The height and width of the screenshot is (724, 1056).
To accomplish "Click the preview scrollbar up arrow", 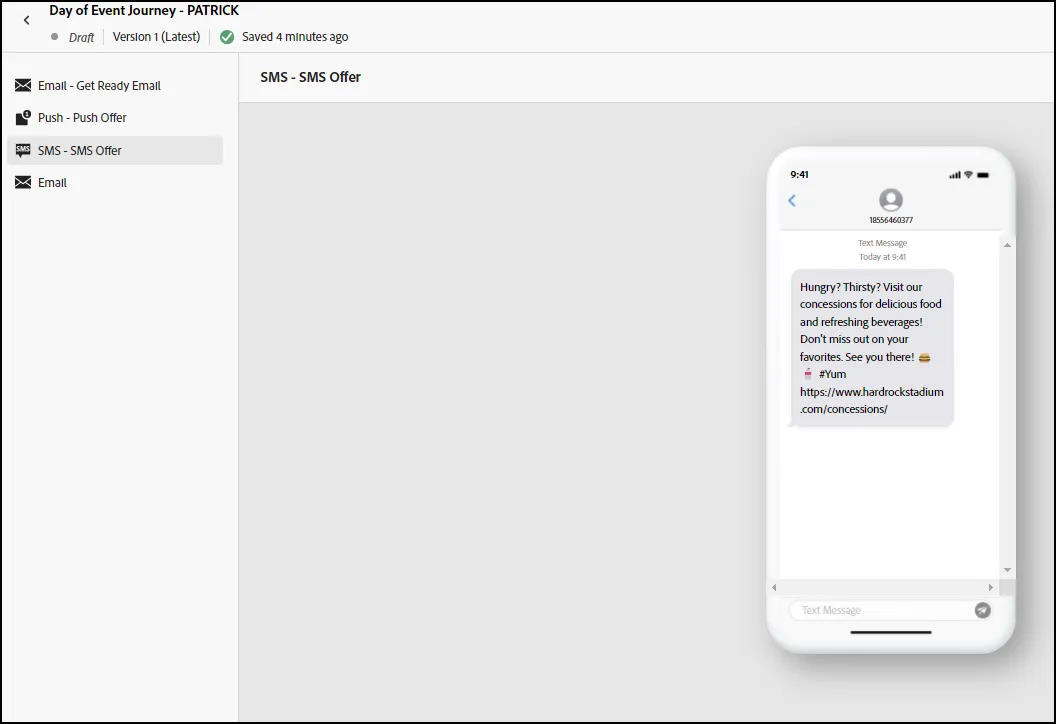I will click(1008, 245).
